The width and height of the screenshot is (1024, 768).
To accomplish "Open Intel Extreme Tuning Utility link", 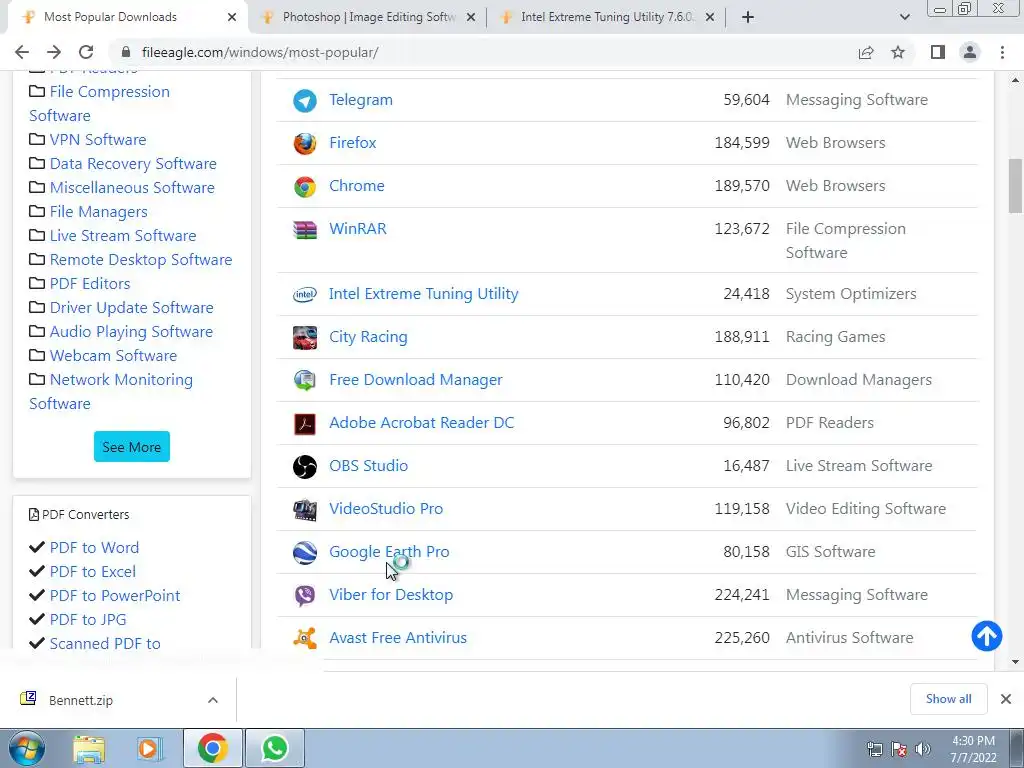I will coord(424,294).
